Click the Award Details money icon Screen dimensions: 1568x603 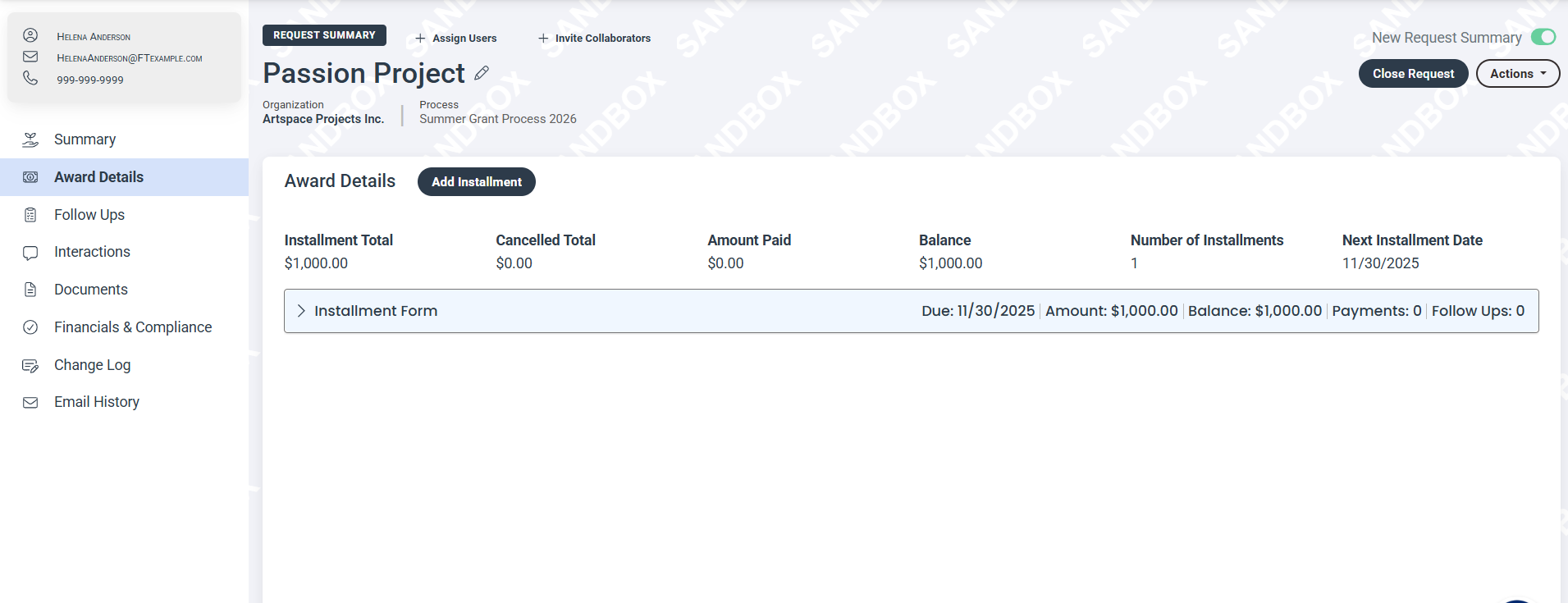pos(30,177)
